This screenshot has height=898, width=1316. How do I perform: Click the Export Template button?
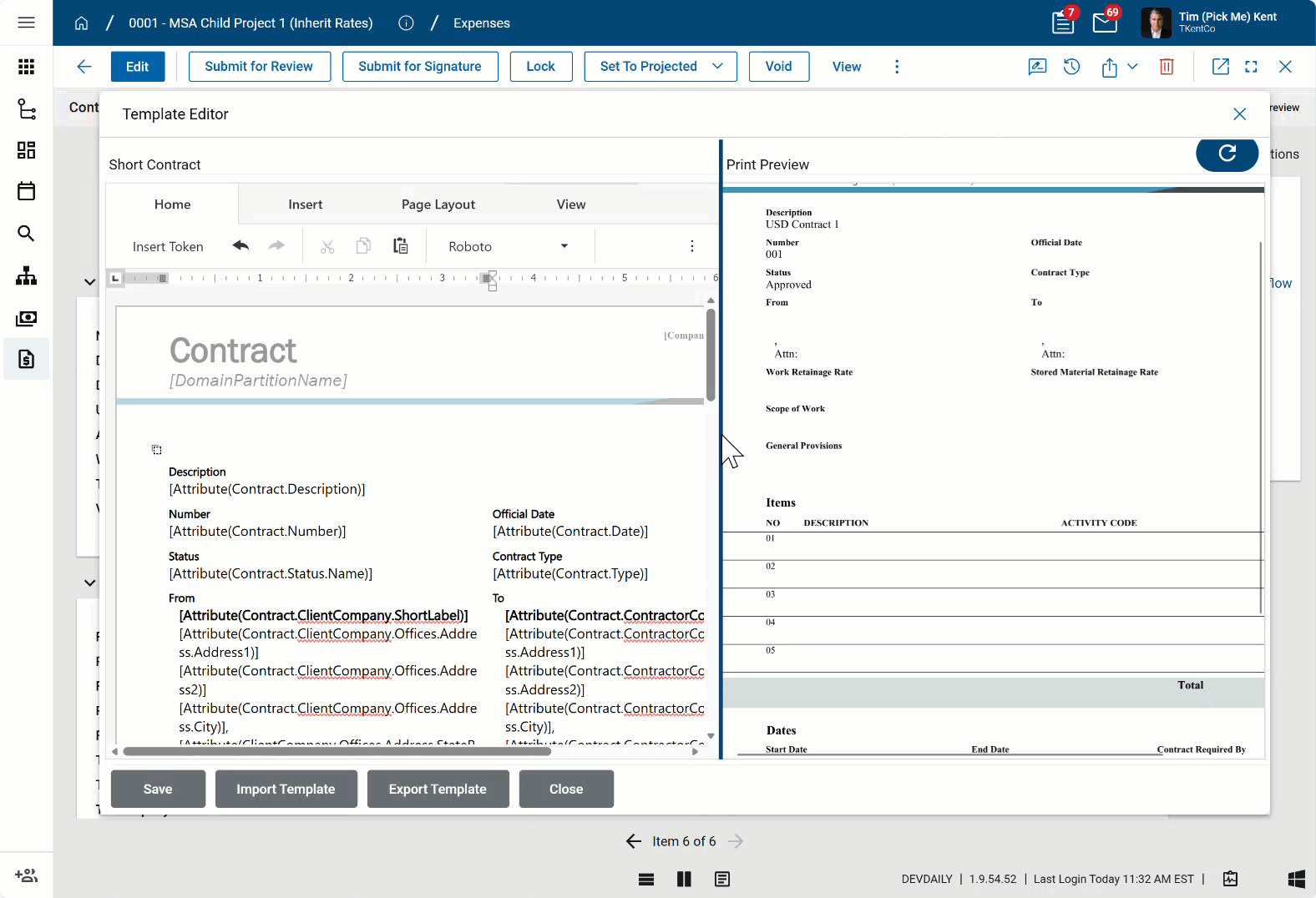[x=438, y=790]
